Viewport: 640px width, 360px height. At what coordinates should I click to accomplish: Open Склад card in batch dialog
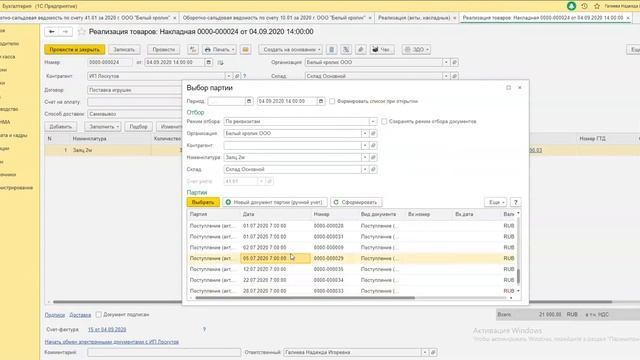[x=373, y=169]
